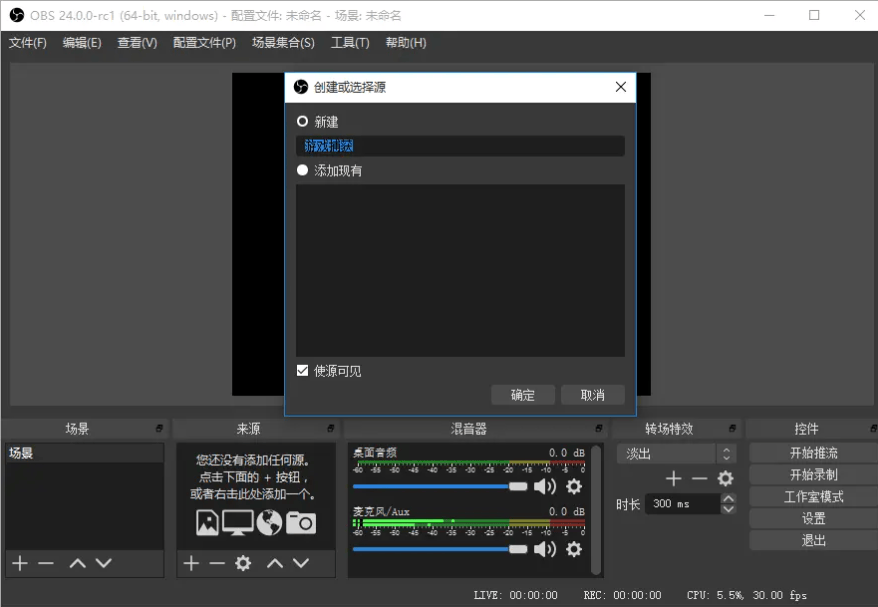Uncheck the 使源可见 checkbox
This screenshot has height=607, width=878.
(302, 370)
